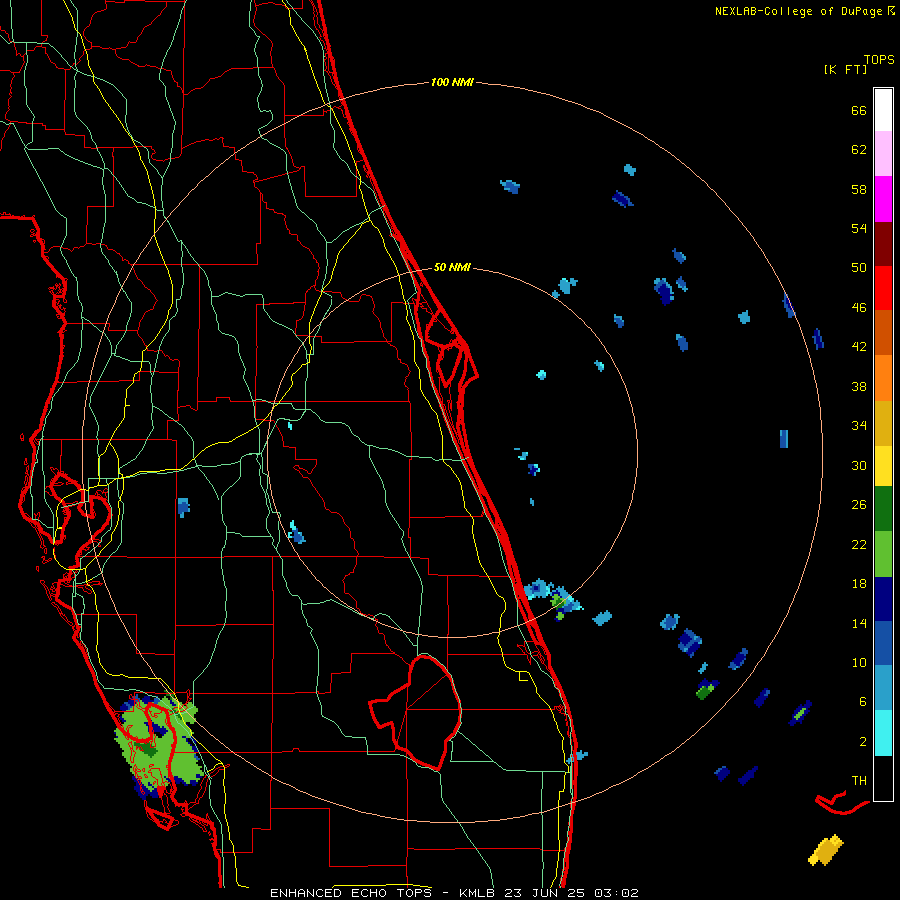The width and height of the screenshot is (900, 900).
Task: Click the legend value "54"
Action: pos(859,228)
